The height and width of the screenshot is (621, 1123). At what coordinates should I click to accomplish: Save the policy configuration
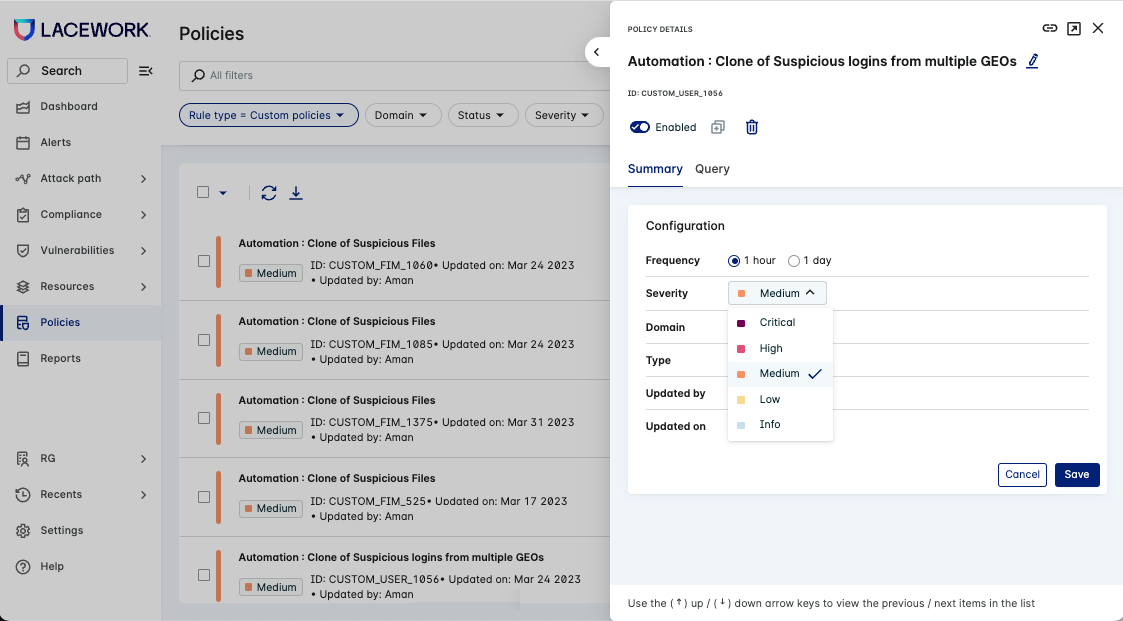point(1076,475)
